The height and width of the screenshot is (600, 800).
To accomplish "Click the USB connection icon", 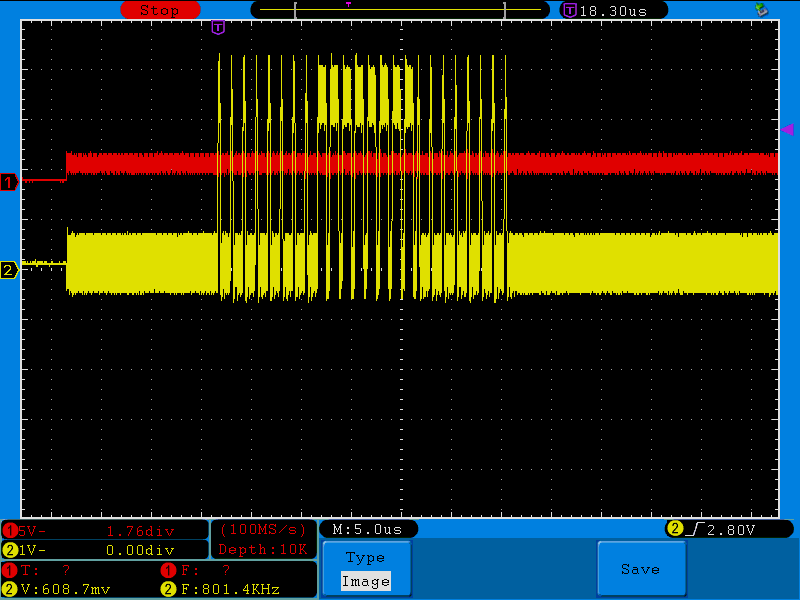I will [762, 10].
